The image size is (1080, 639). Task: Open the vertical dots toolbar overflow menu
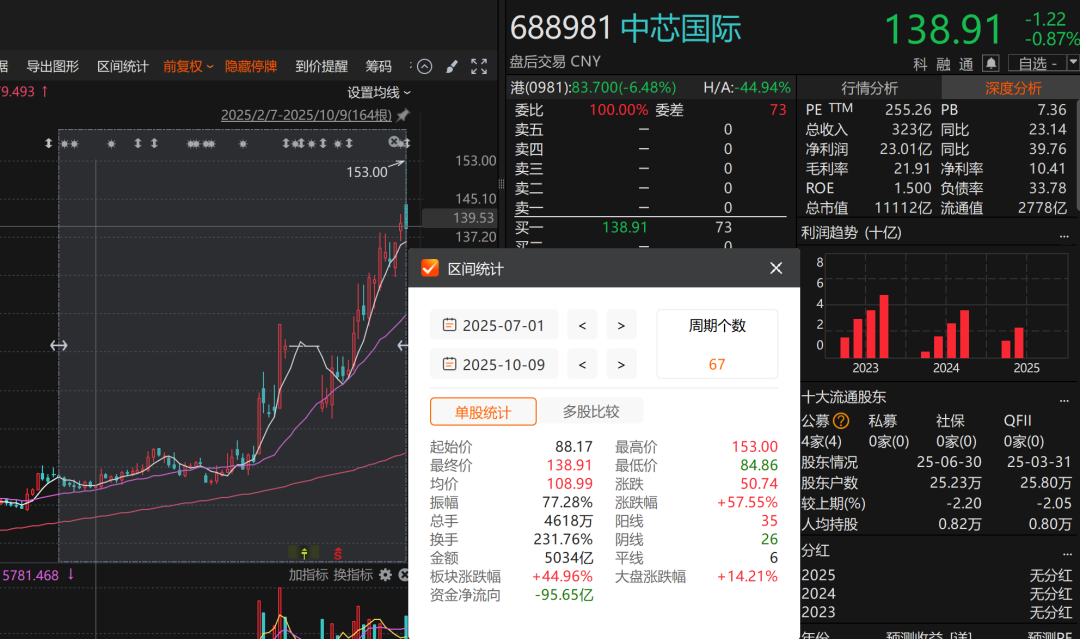411,66
